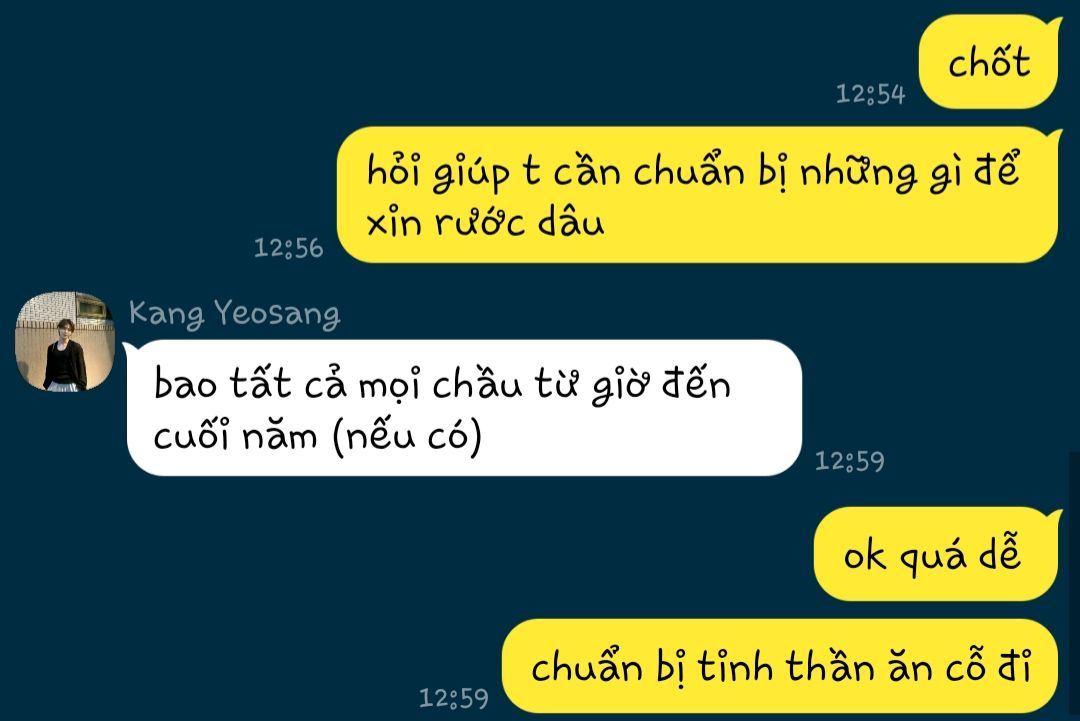Screen dimensions: 1080x721
Task: Click the 'cuối năm' words in the white bubble
Action: pos(236,436)
